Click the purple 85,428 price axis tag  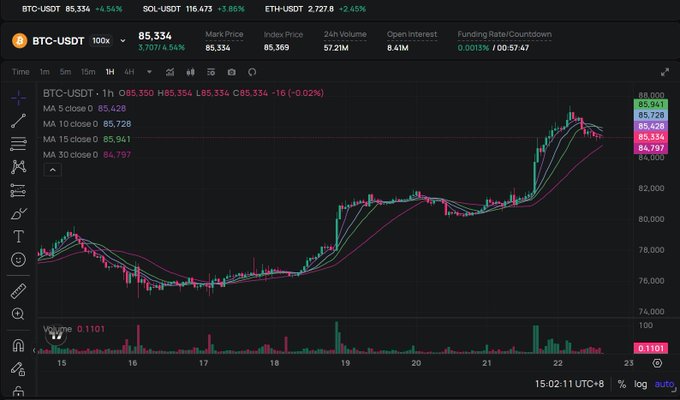651,126
